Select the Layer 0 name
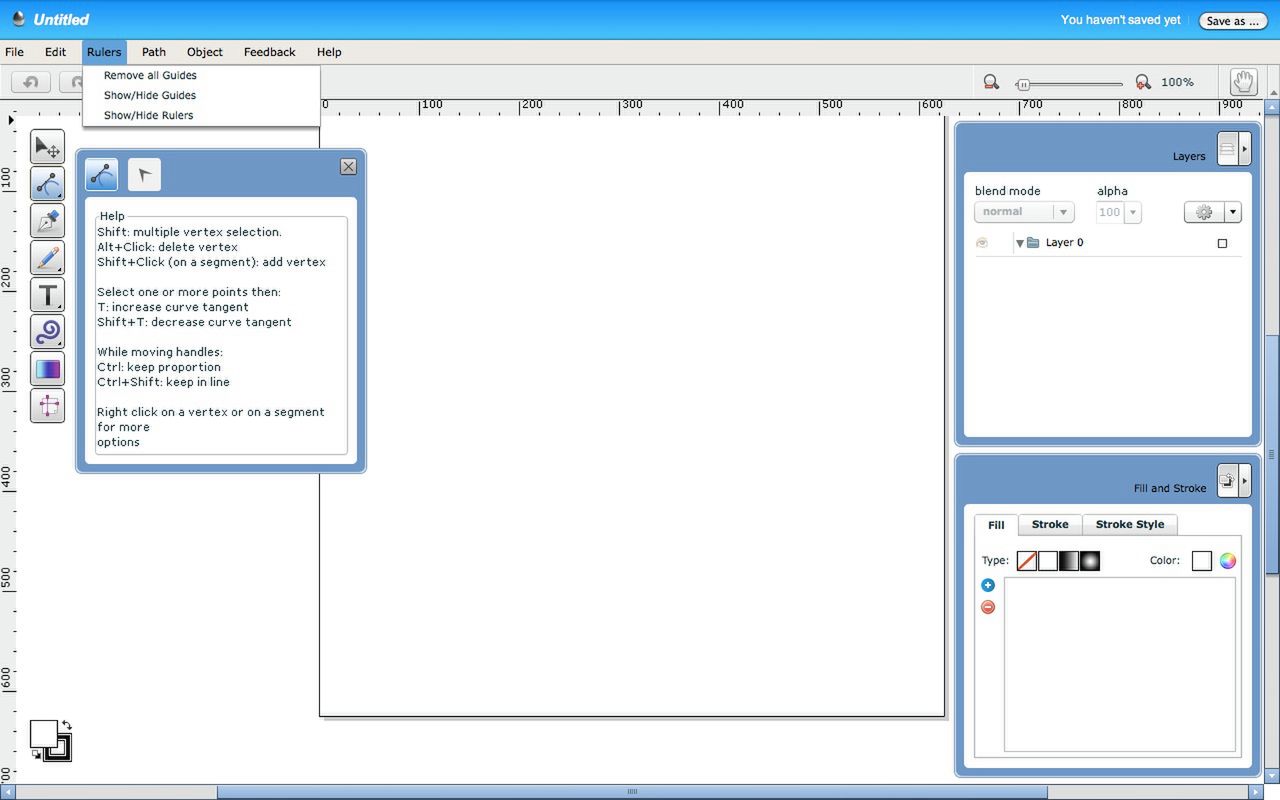The height and width of the screenshot is (800, 1280). point(1064,243)
